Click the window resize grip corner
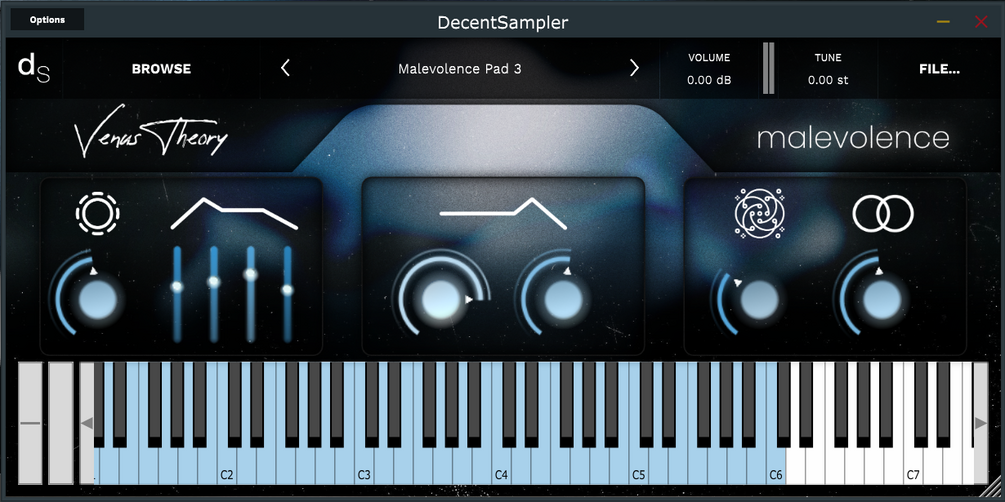This screenshot has height=502, width=1005. pyautogui.click(x=992, y=487)
